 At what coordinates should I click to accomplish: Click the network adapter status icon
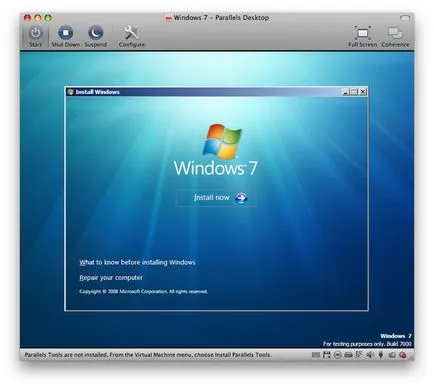click(x=359, y=355)
